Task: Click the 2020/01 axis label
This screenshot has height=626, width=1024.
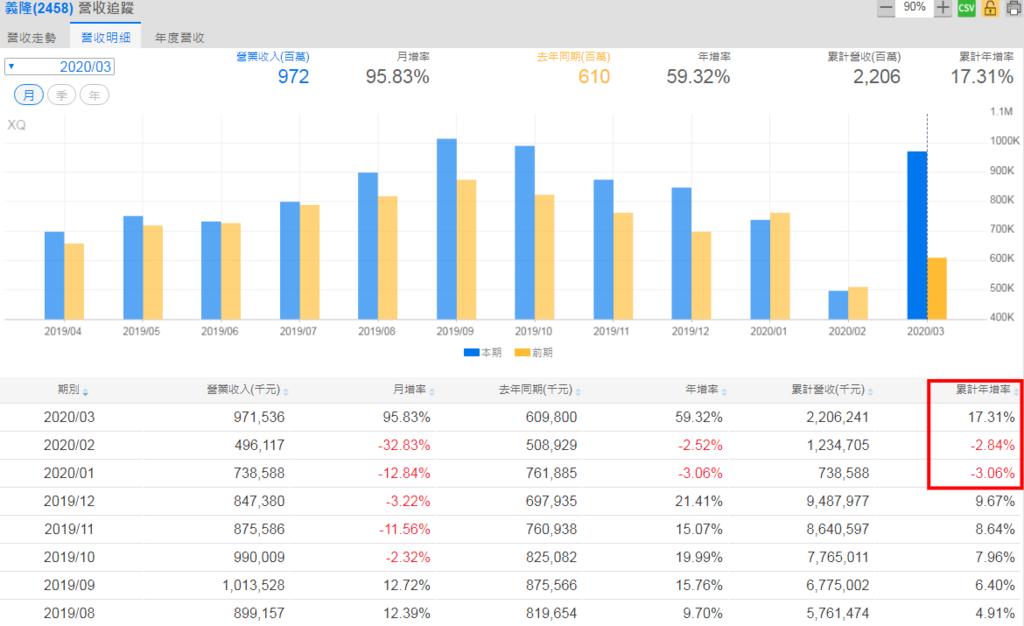Action: 769,332
